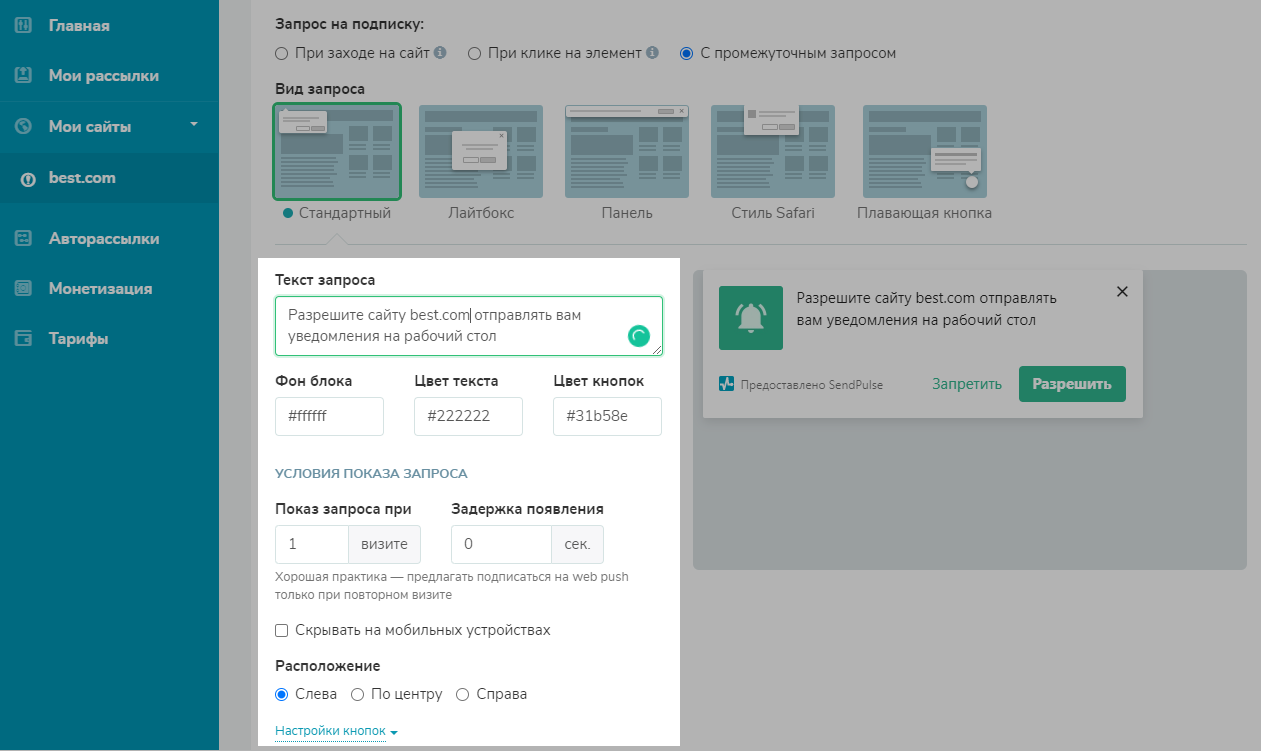Select С промежуточным запросом radio option
Image resolution: width=1261 pixels, height=751 pixels.
click(x=686, y=53)
